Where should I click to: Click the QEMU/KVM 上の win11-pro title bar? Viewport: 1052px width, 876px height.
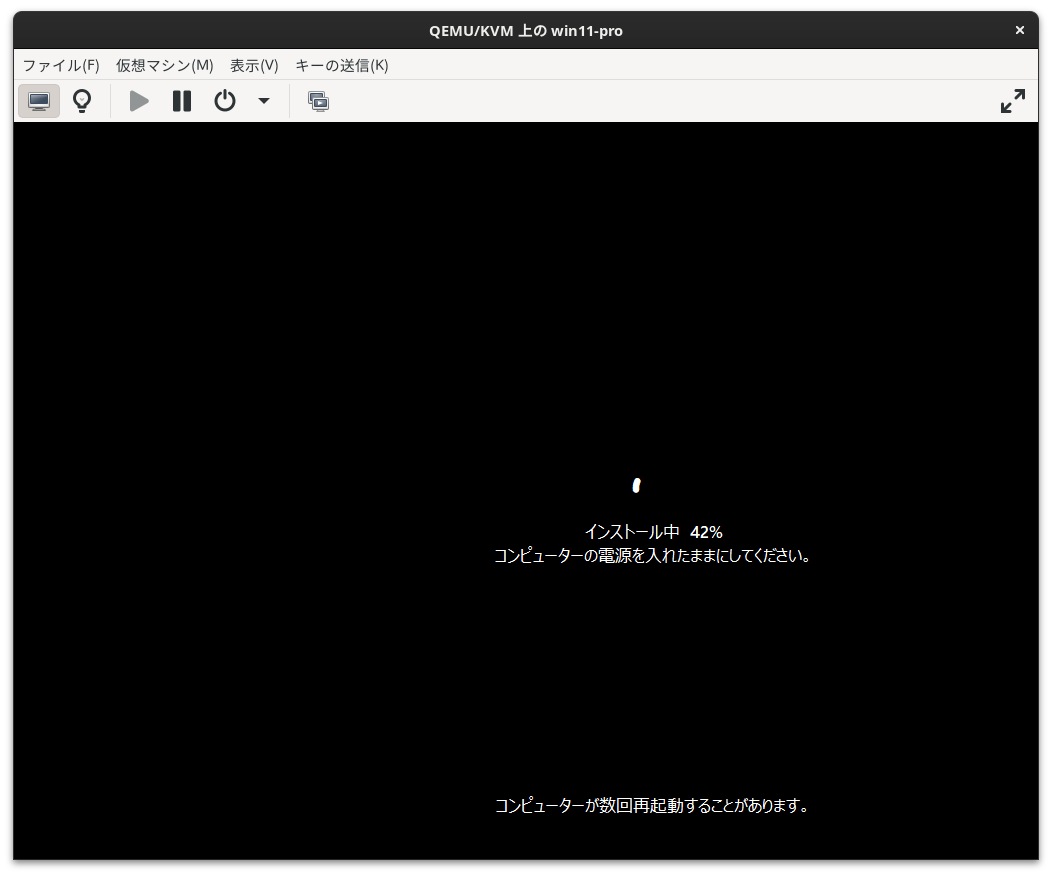click(525, 30)
